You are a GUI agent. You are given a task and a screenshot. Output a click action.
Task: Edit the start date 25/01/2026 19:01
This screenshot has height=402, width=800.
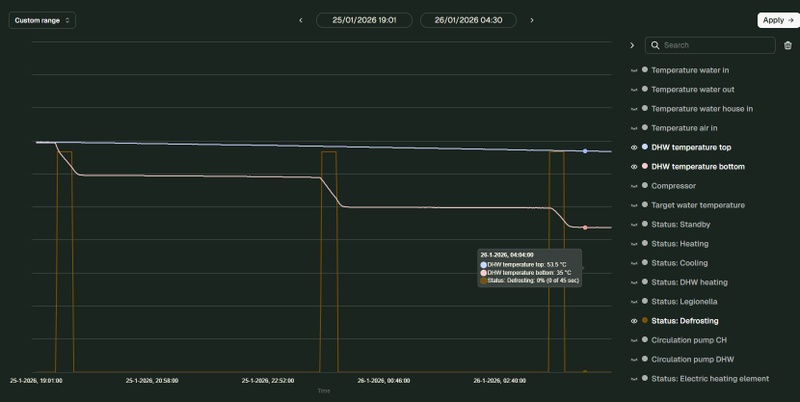click(x=364, y=20)
